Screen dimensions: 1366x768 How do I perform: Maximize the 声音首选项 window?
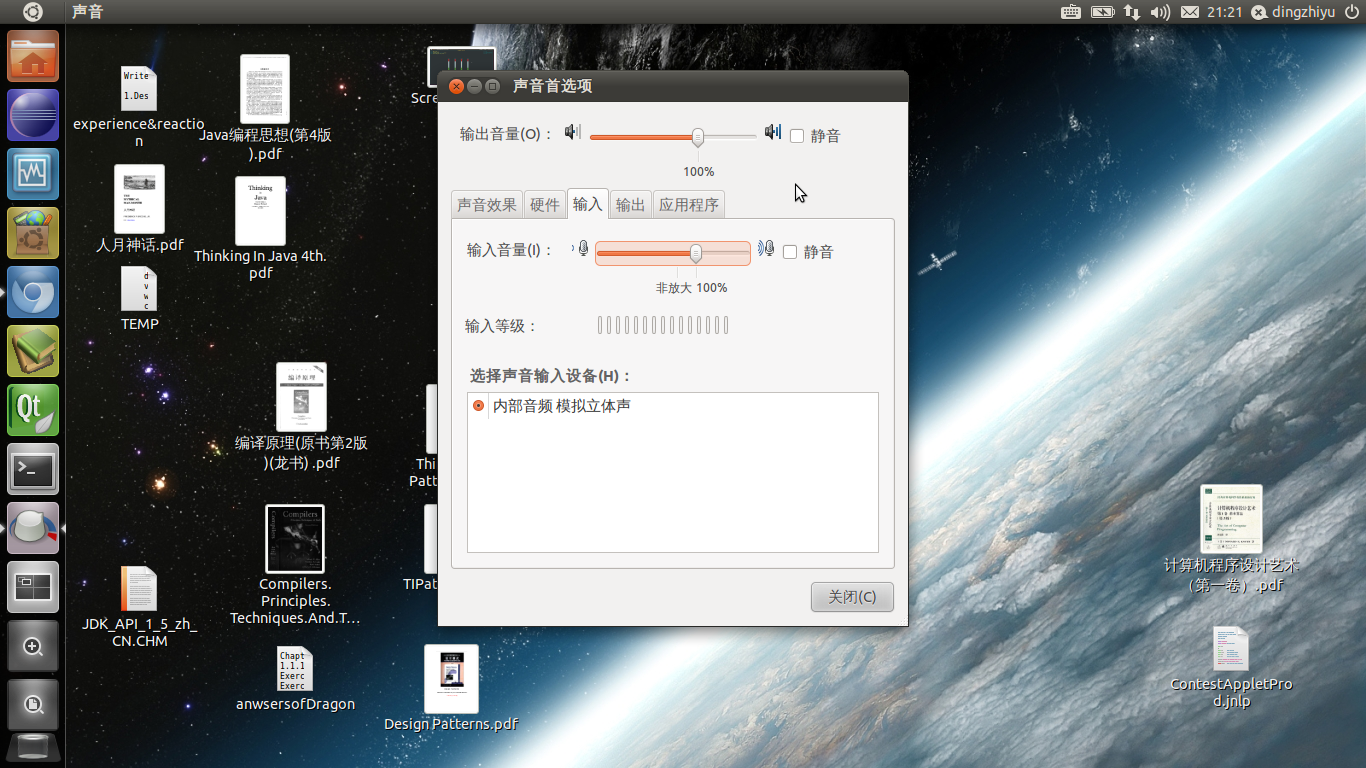492,86
